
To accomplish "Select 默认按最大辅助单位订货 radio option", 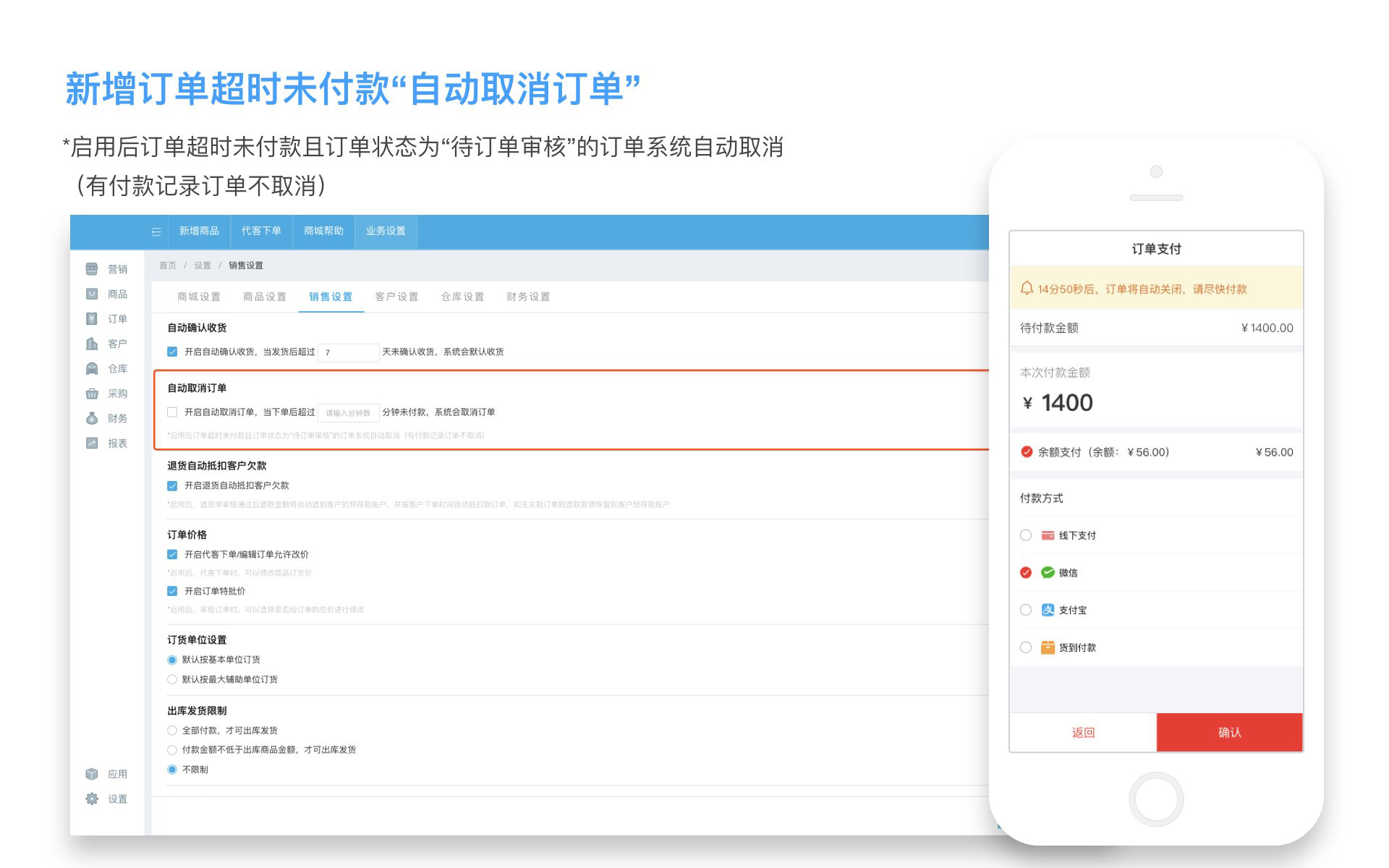I will point(172,679).
